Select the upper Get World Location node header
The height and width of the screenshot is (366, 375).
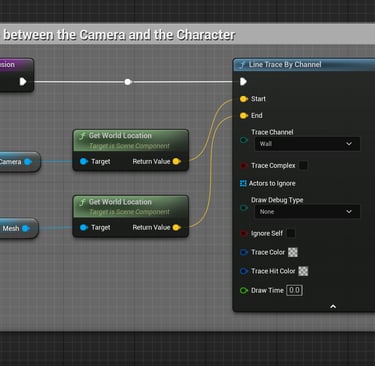(131, 140)
